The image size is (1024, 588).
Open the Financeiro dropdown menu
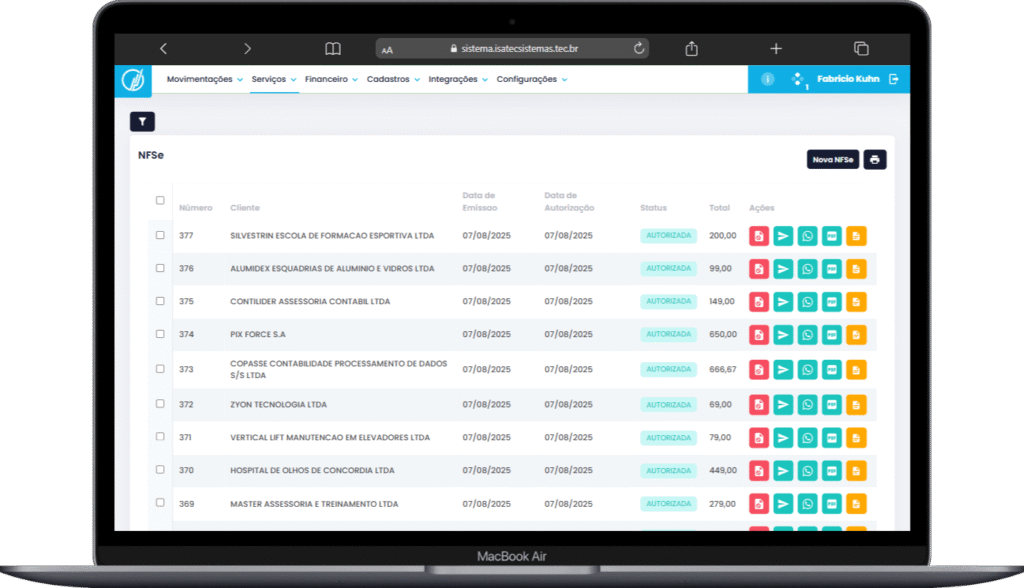331,79
